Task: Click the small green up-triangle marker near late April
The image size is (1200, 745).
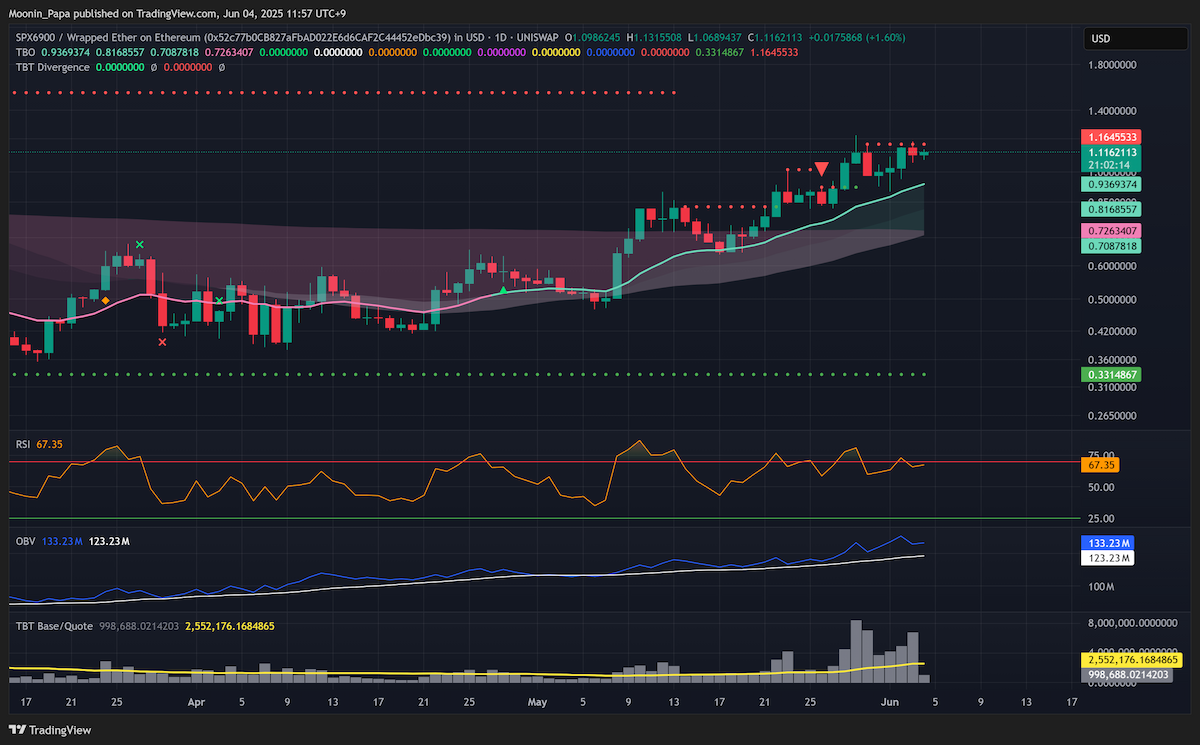Action: click(x=503, y=290)
